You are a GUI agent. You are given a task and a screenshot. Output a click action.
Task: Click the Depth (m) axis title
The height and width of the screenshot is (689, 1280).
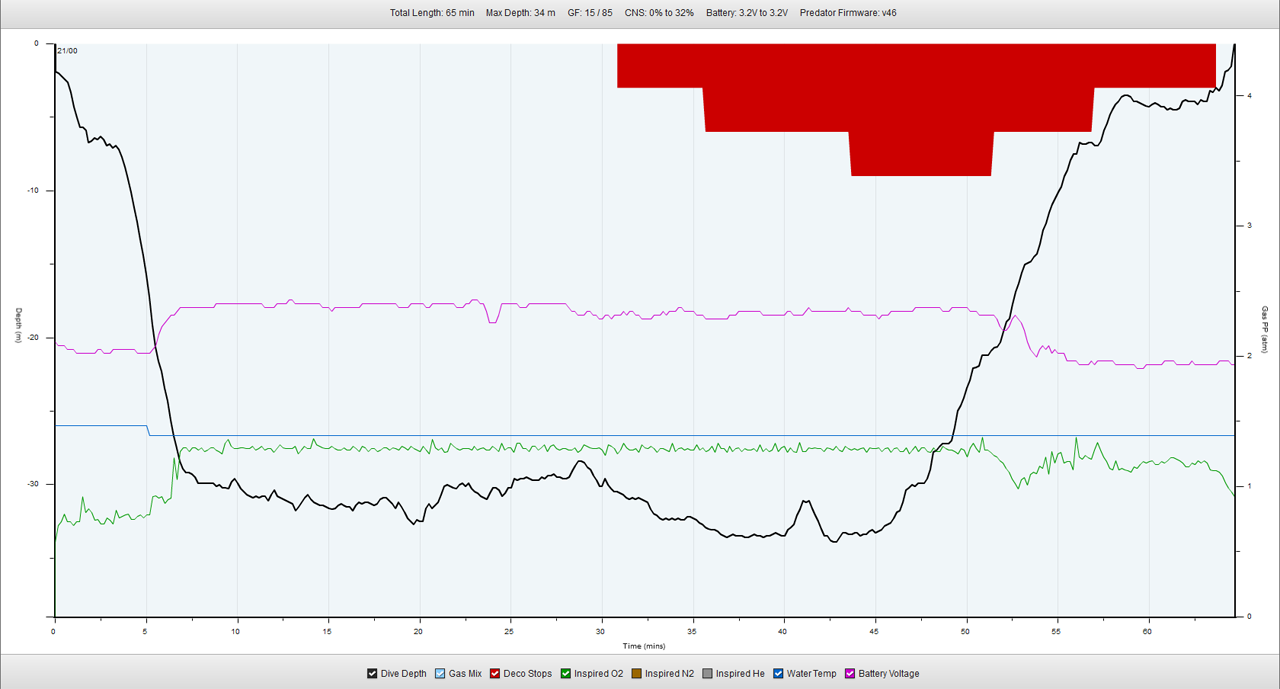click(x=18, y=326)
